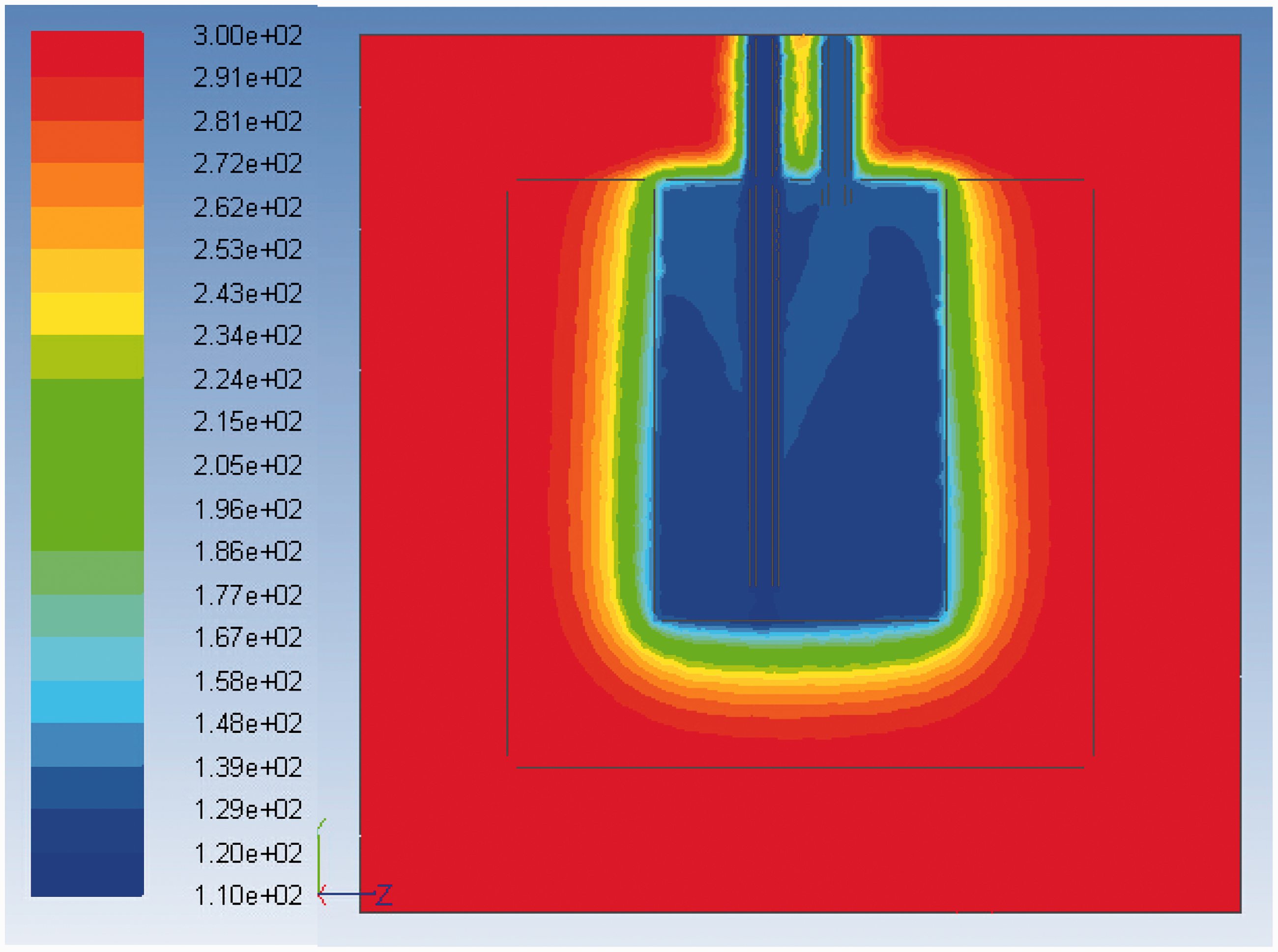The image size is (1278, 952).
Task: Select the red 3.00e+02 color band
Action: pos(87,54)
